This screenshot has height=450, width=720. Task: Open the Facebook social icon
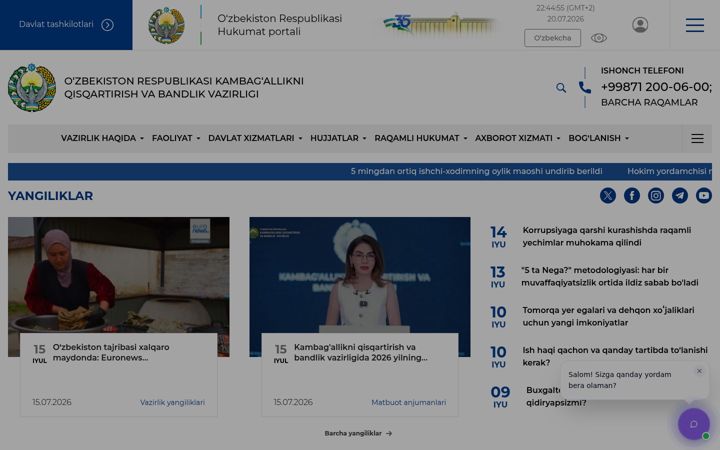(632, 196)
